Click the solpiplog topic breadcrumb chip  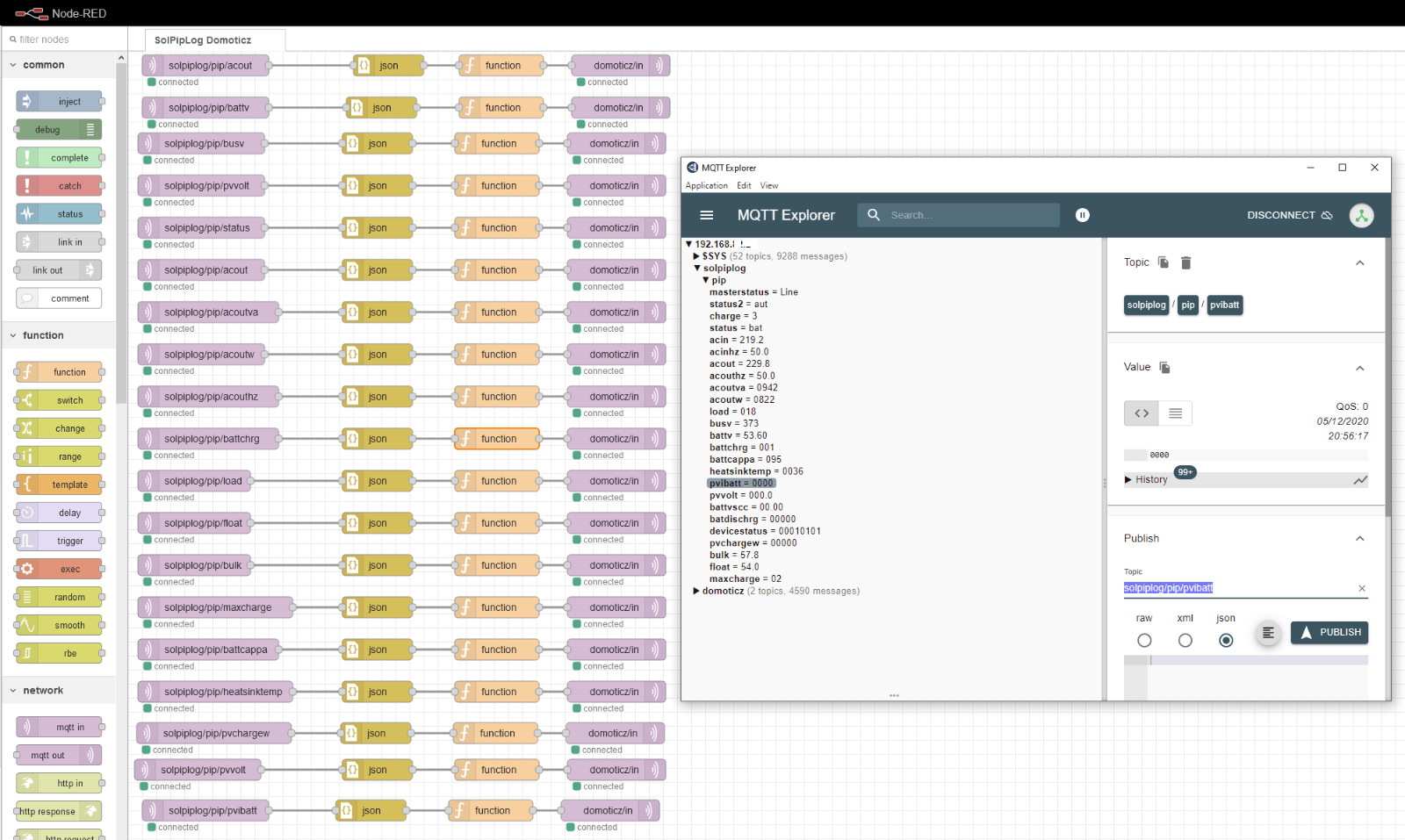1147,305
